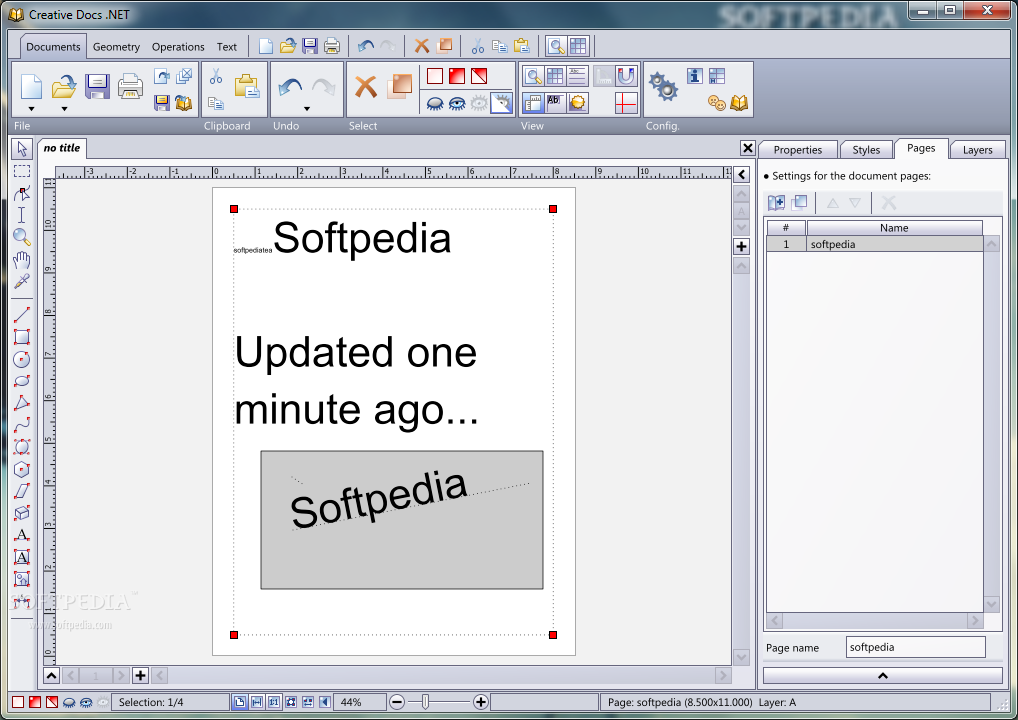Click the plus button beside the page navigator

point(140,676)
